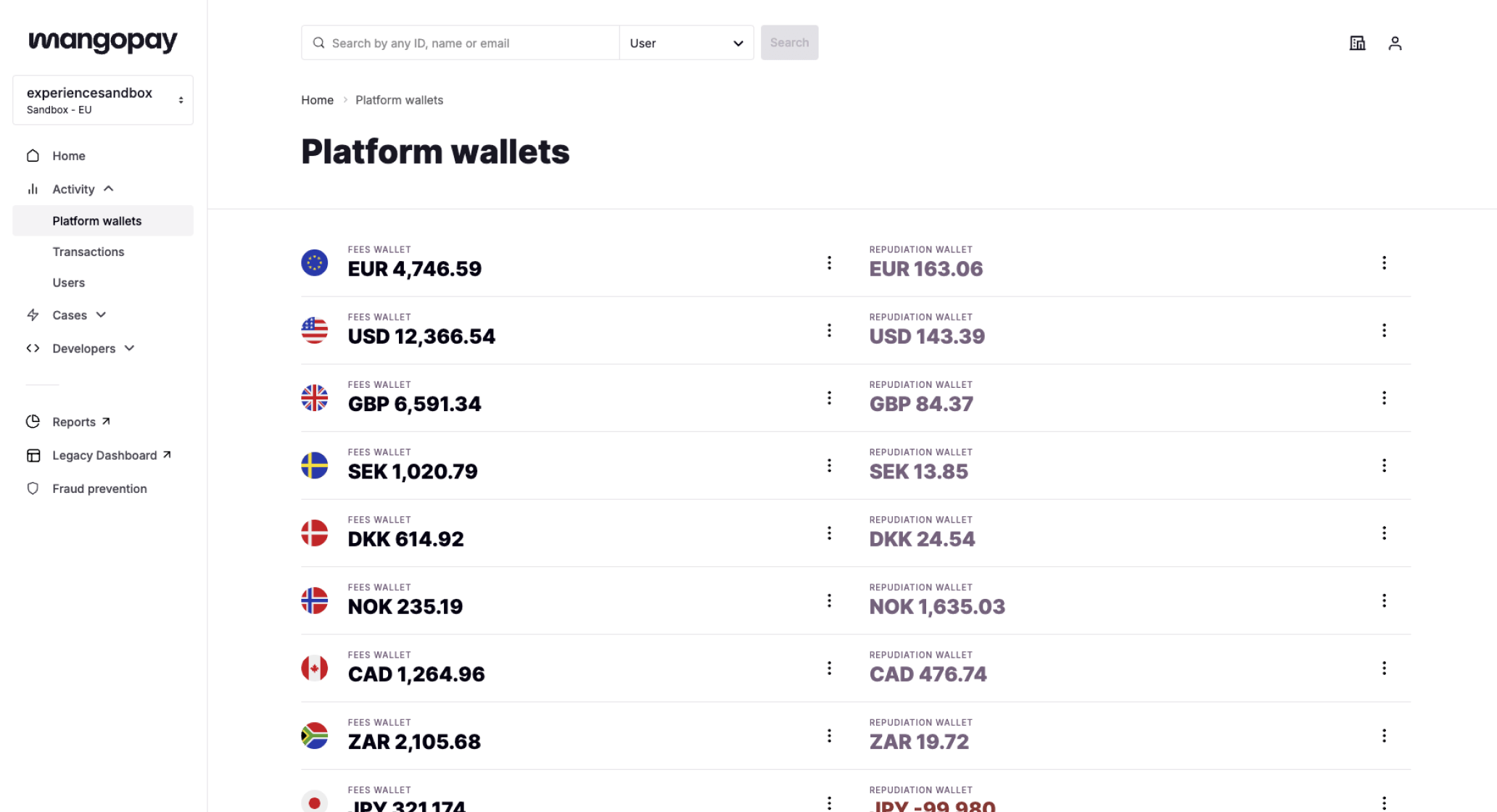This screenshot has width=1497, height=812.
Task: Open options menu for SEK fees wallet
Action: (829, 465)
